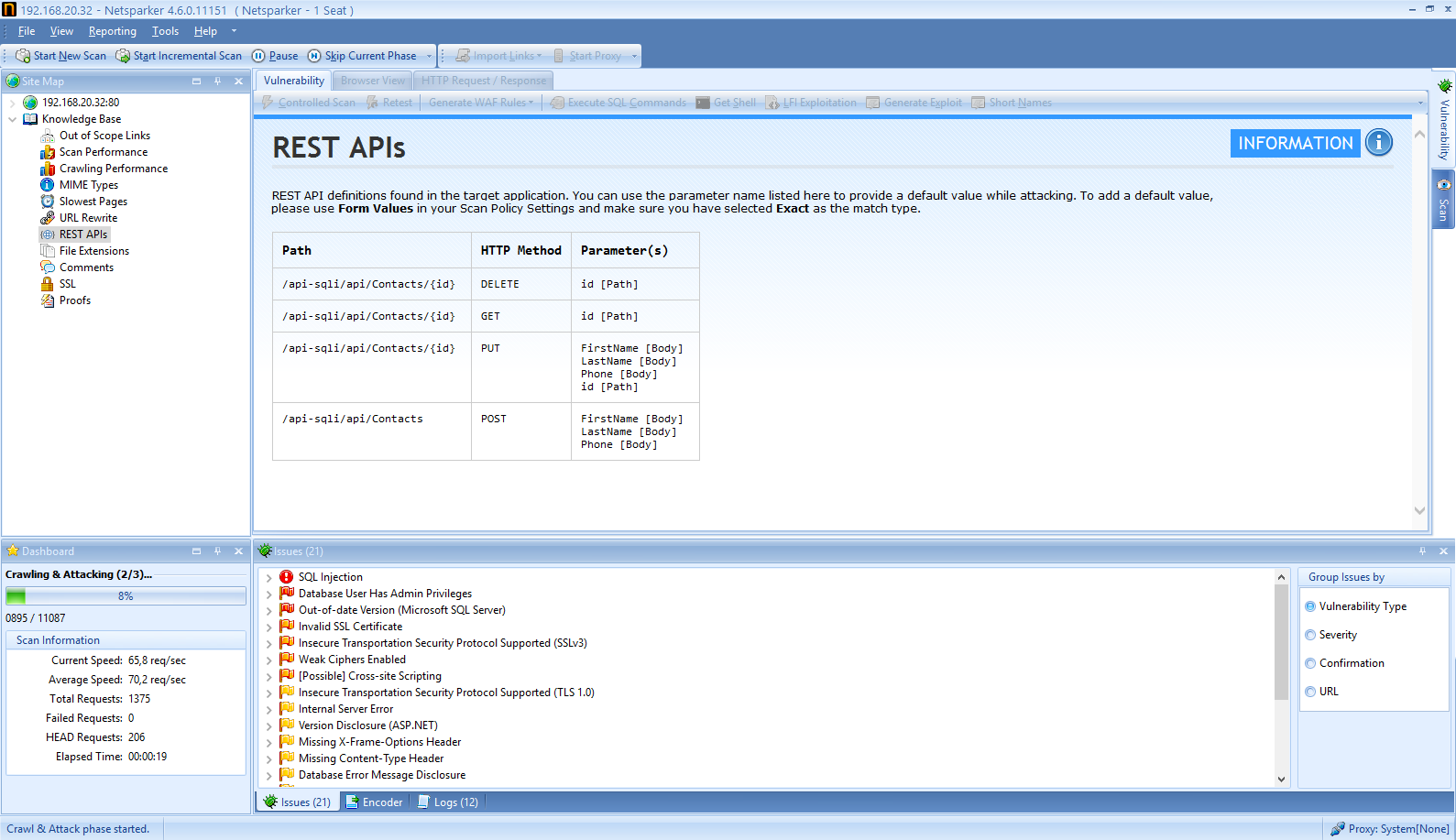Select the URL Rewrite node
The width and height of the screenshot is (1456, 840).
click(88, 218)
